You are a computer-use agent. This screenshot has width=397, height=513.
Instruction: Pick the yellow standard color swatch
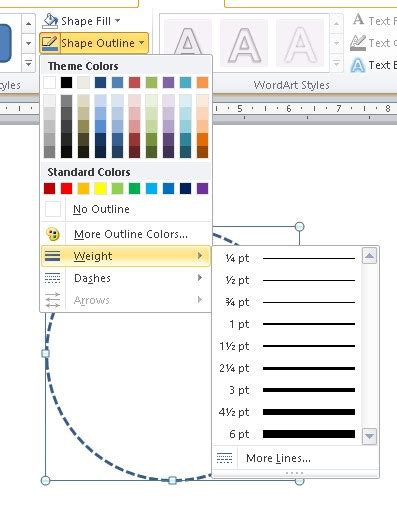(100, 189)
